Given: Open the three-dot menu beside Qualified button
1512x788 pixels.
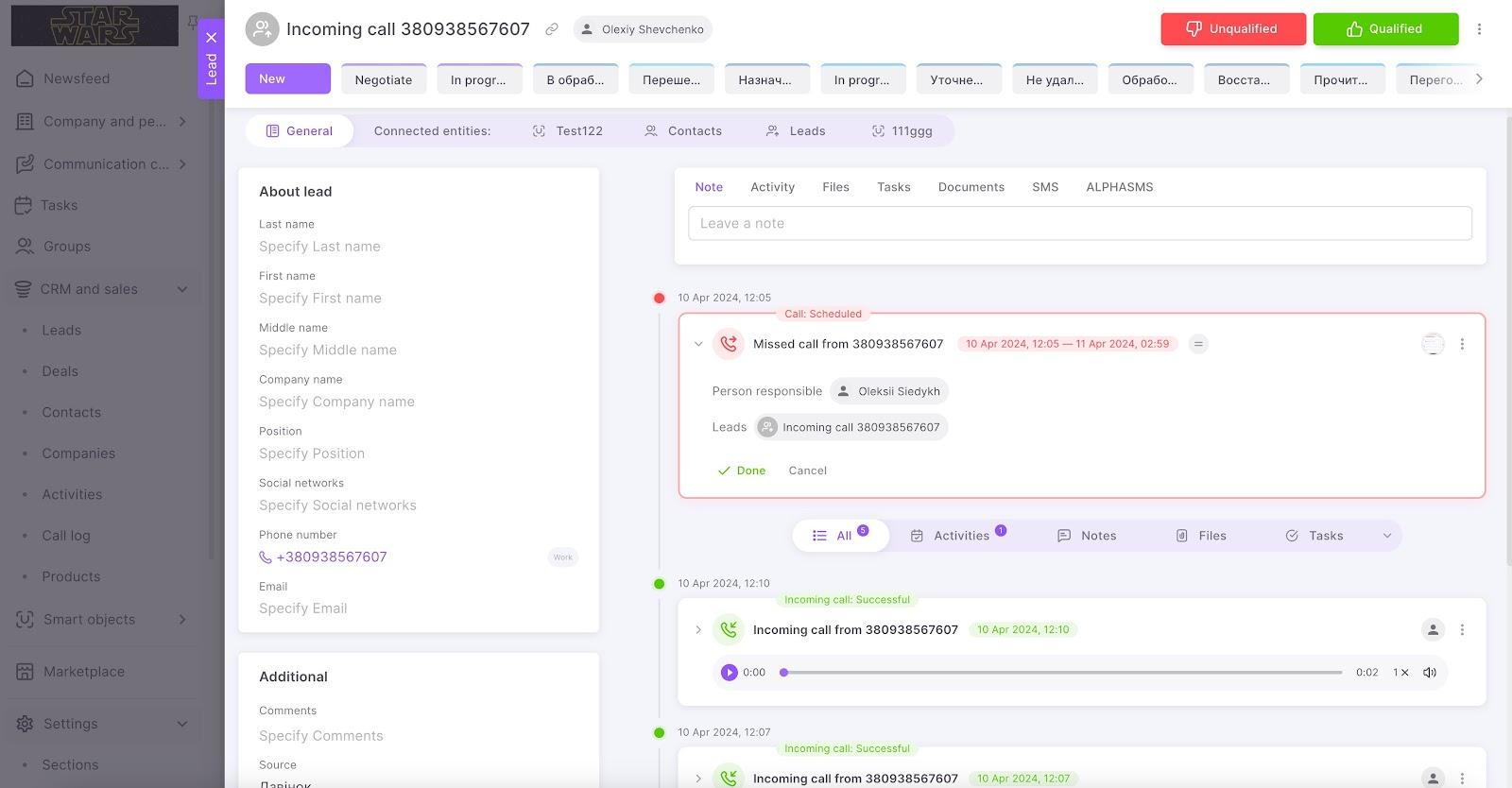Looking at the screenshot, I should (1479, 29).
